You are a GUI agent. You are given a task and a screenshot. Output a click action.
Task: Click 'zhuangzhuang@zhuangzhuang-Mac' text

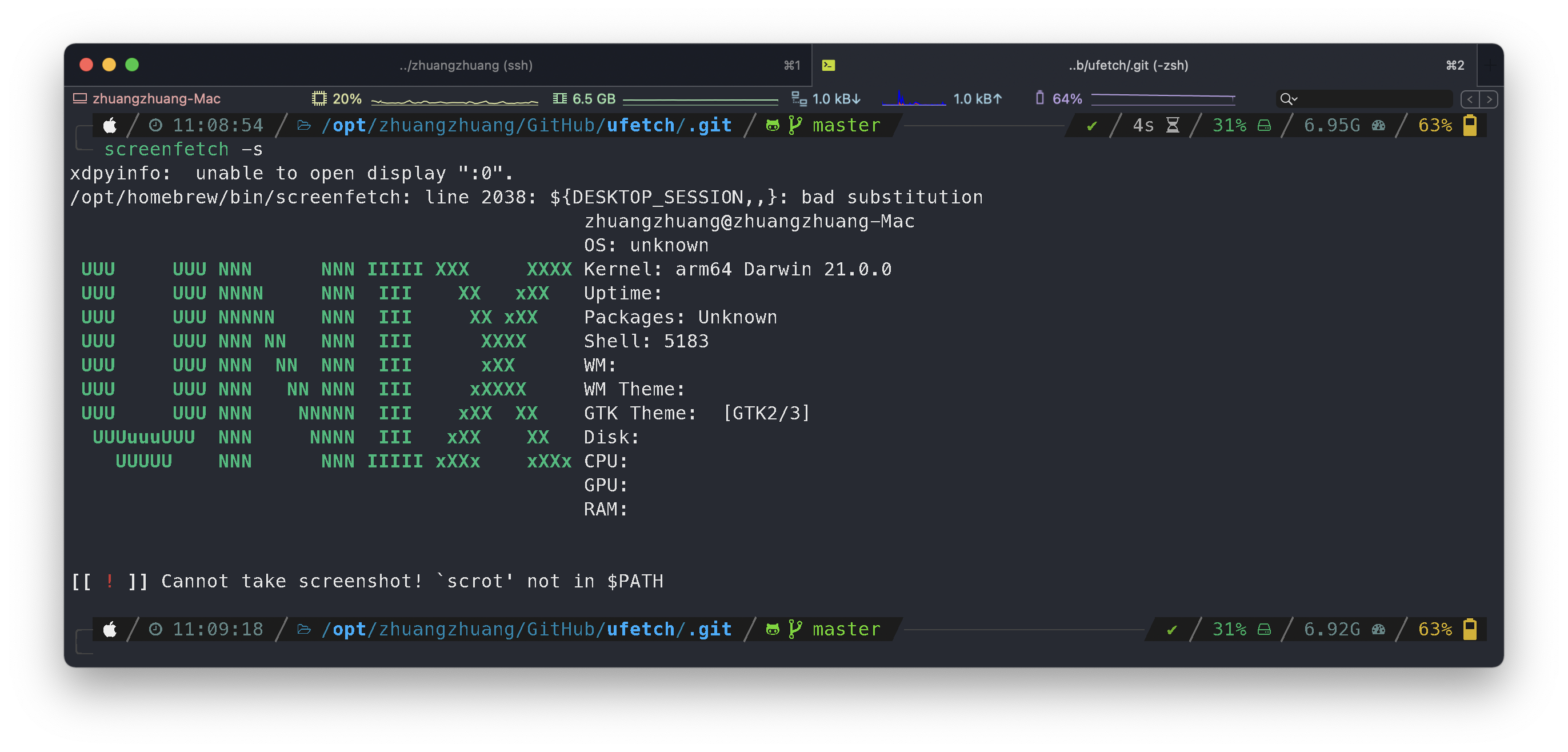(x=749, y=221)
